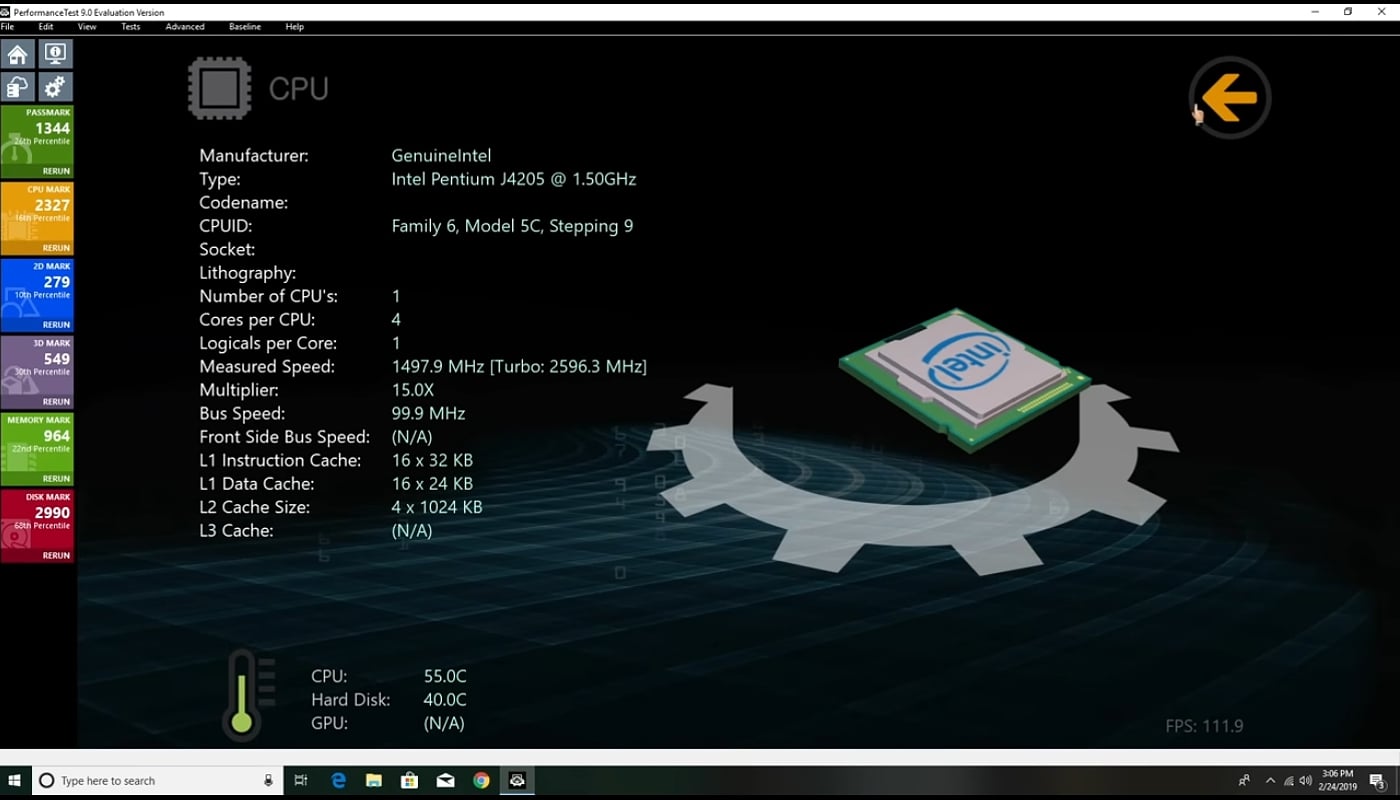This screenshot has width=1400, height=800.
Task: Open the File menu
Action: coord(8,27)
